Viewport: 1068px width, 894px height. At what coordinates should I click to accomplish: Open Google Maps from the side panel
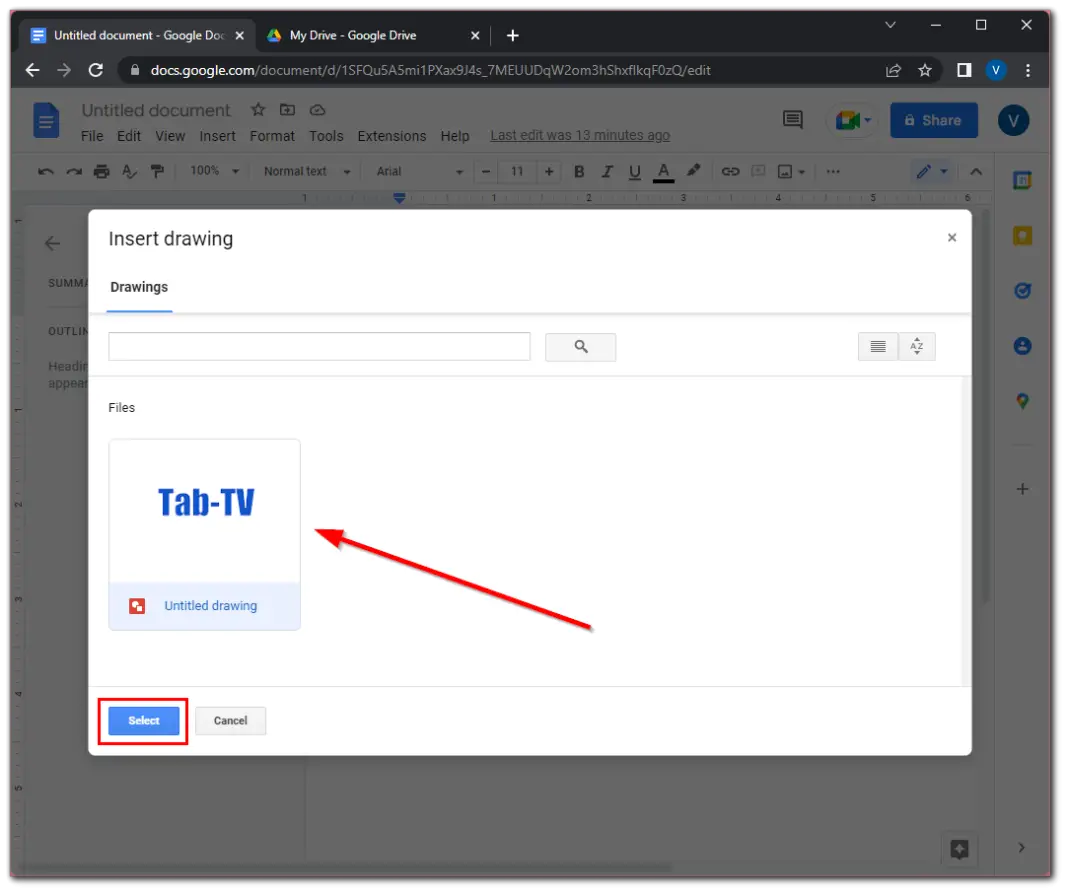tap(1022, 400)
